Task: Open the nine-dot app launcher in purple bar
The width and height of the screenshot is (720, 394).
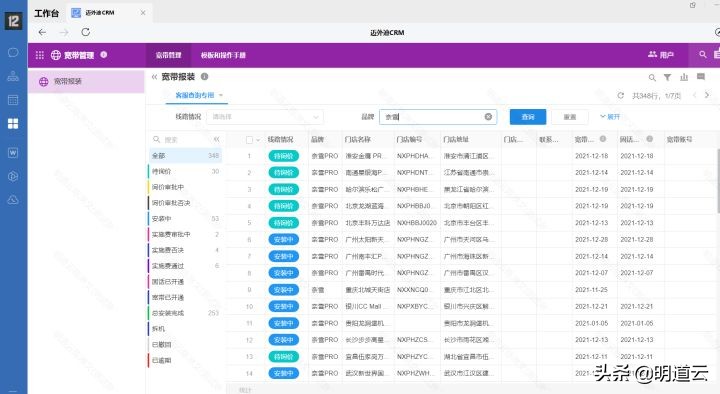Action: tap(40, 55)
